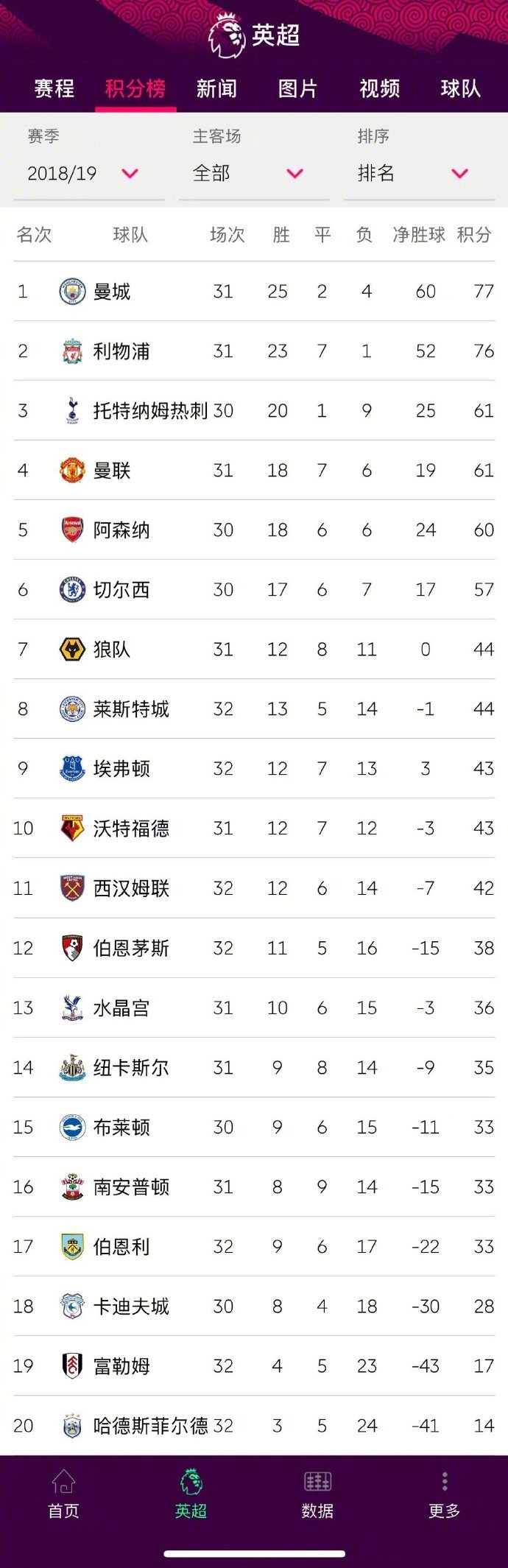The height and width of the screenshot is (1568, 508).
Task: Tap the Manchester City club crest
Action: pyautogui.click(x=72, y=292)
